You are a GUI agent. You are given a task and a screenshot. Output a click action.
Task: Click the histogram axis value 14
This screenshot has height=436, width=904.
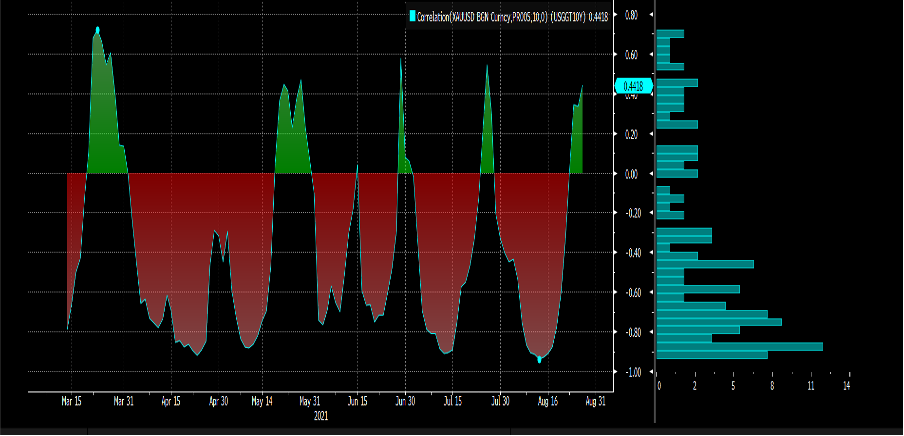tap(846, 385)
